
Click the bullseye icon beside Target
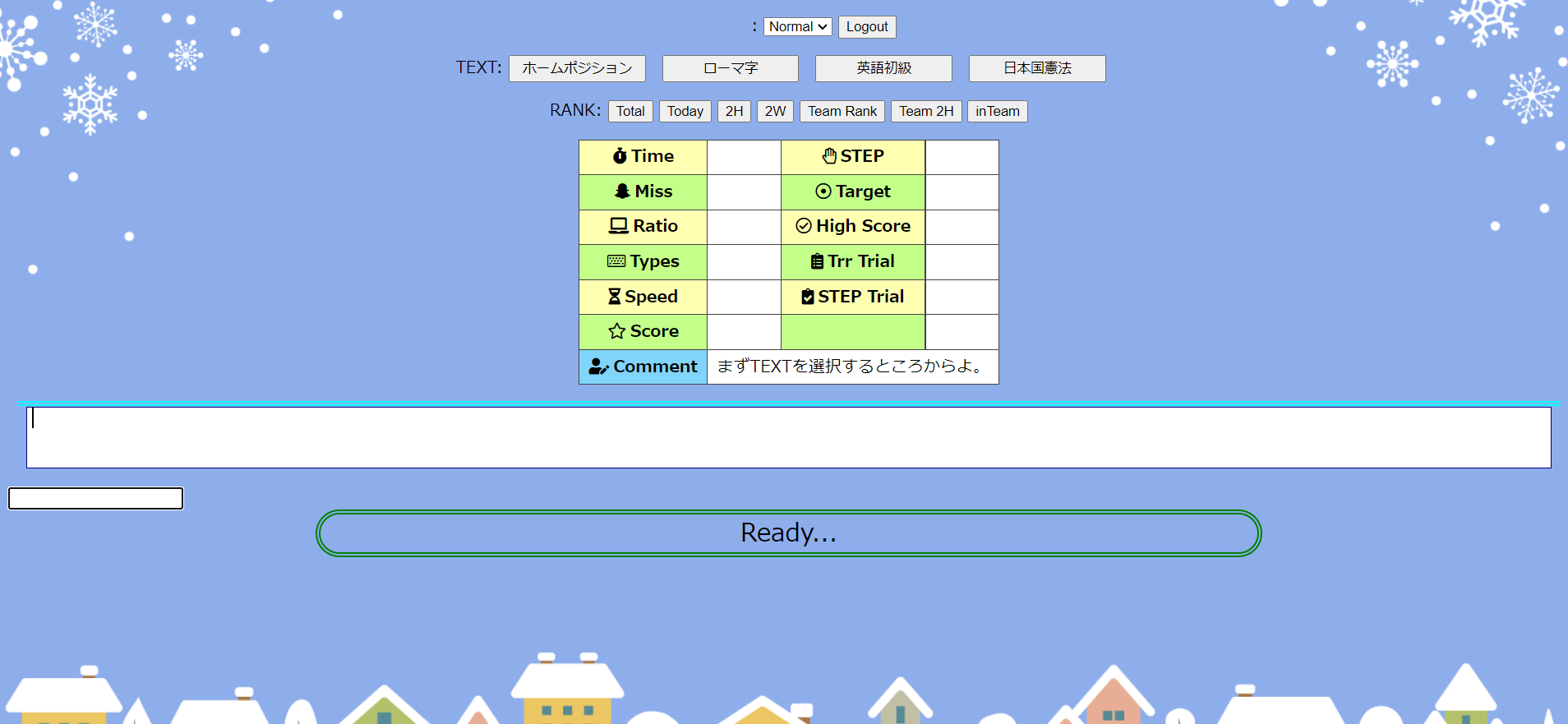coord(823,191)
